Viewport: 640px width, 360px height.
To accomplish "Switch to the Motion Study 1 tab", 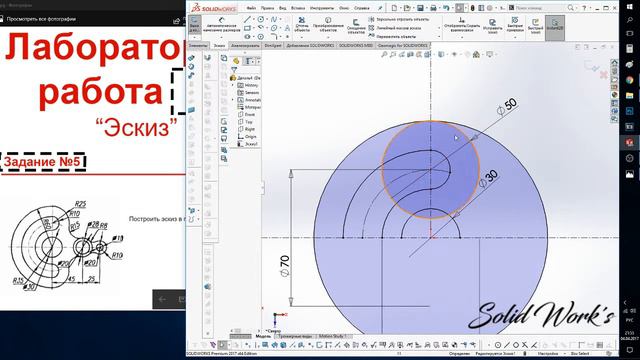I will click(332, 336).
